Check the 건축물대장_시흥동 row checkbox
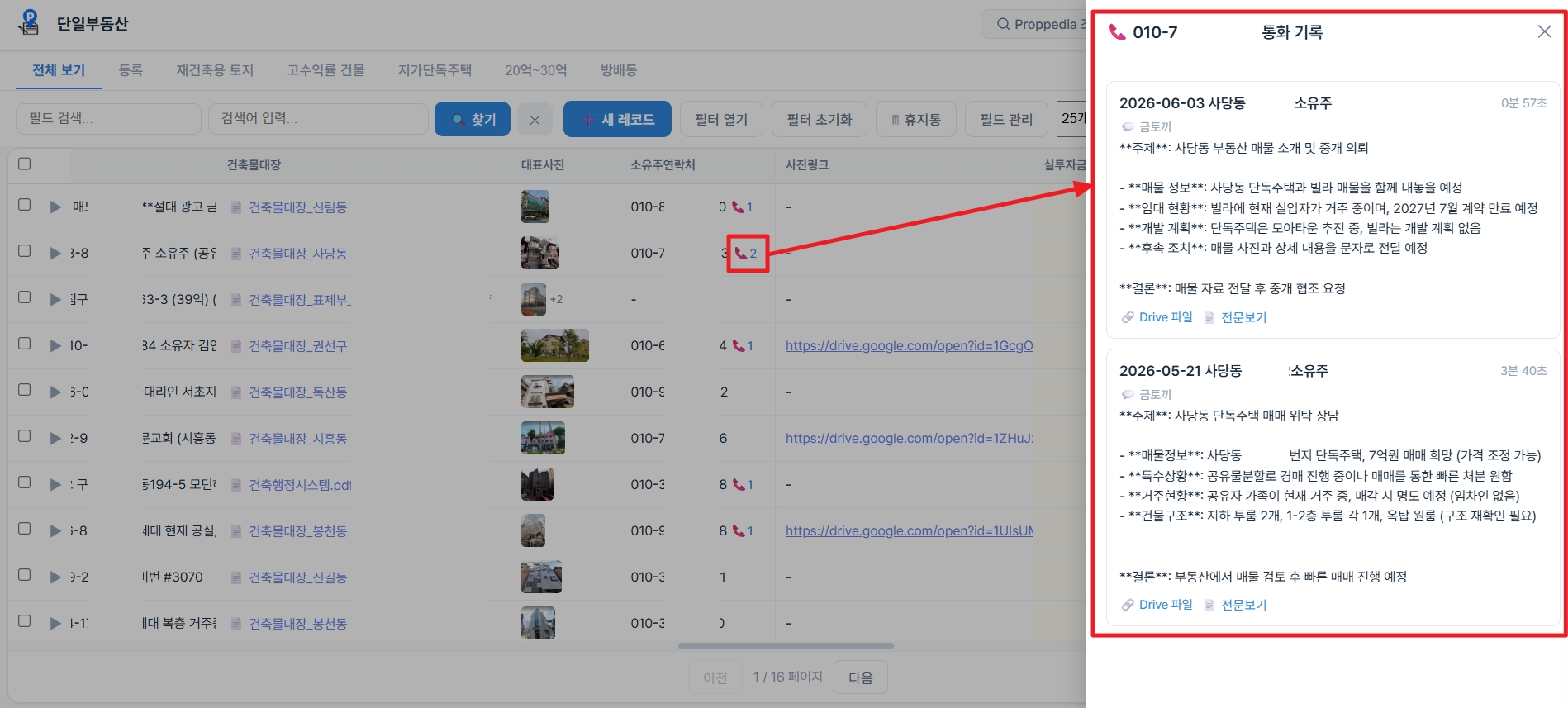This screenshot has width=1568, height=708. (x=25, y=435)
